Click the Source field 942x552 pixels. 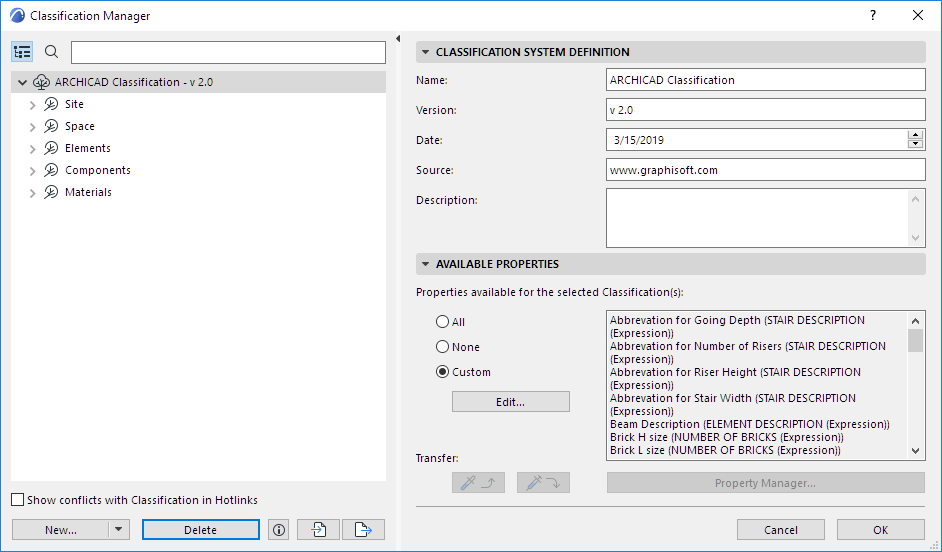tap(765, 170)
